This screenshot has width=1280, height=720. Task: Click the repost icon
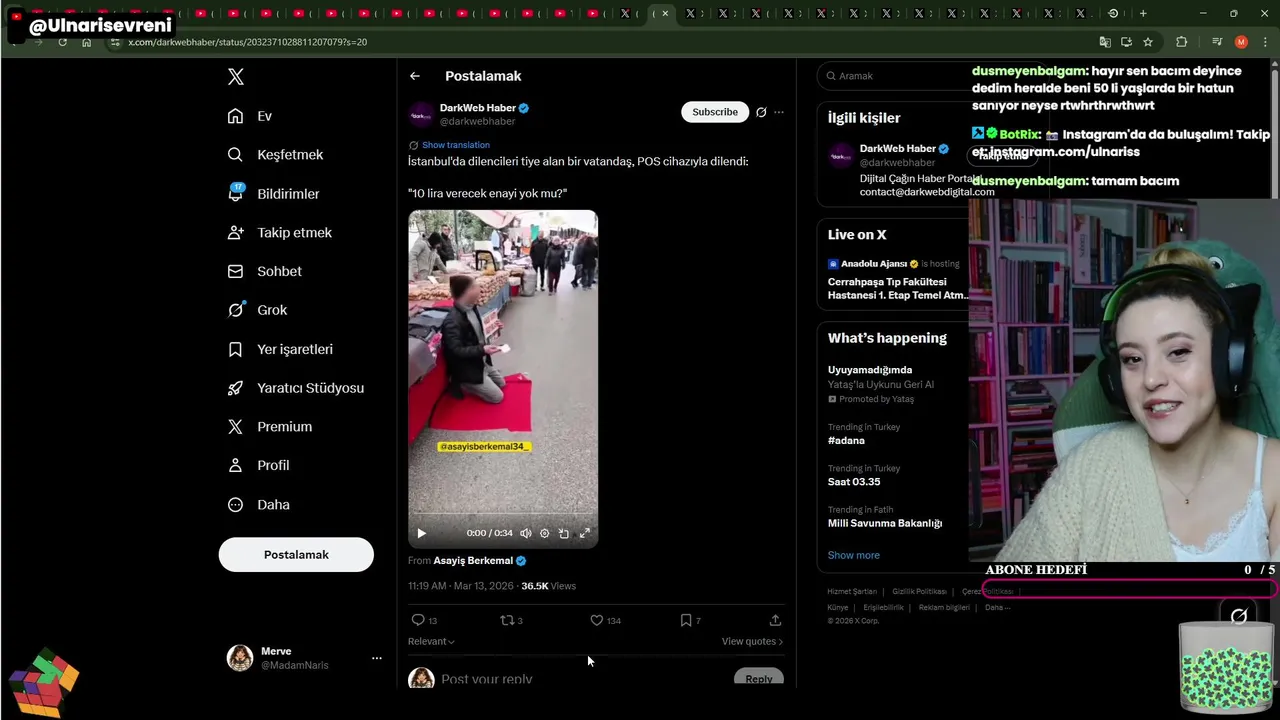coord(507,620)
